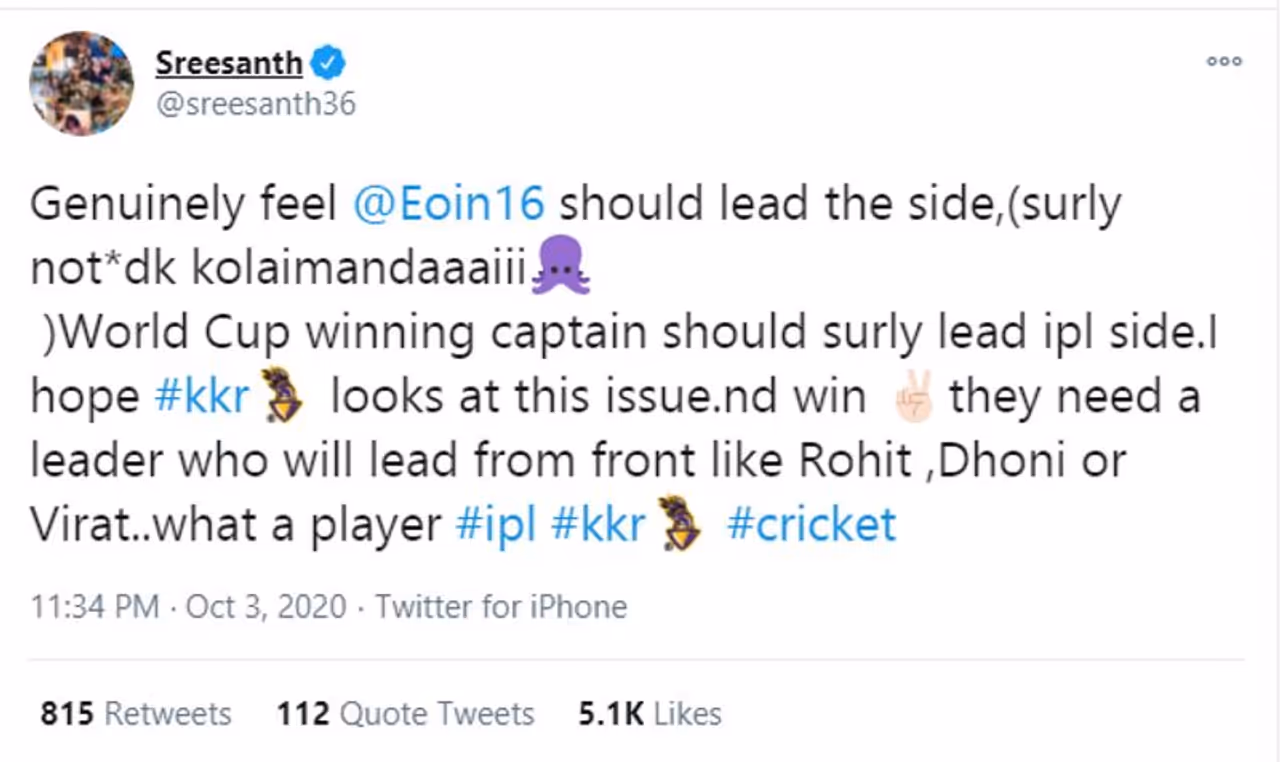Viewport: 1280px width, 762px height.
Task: Open the three-dot more options menu
Action: click(1223, 61)
